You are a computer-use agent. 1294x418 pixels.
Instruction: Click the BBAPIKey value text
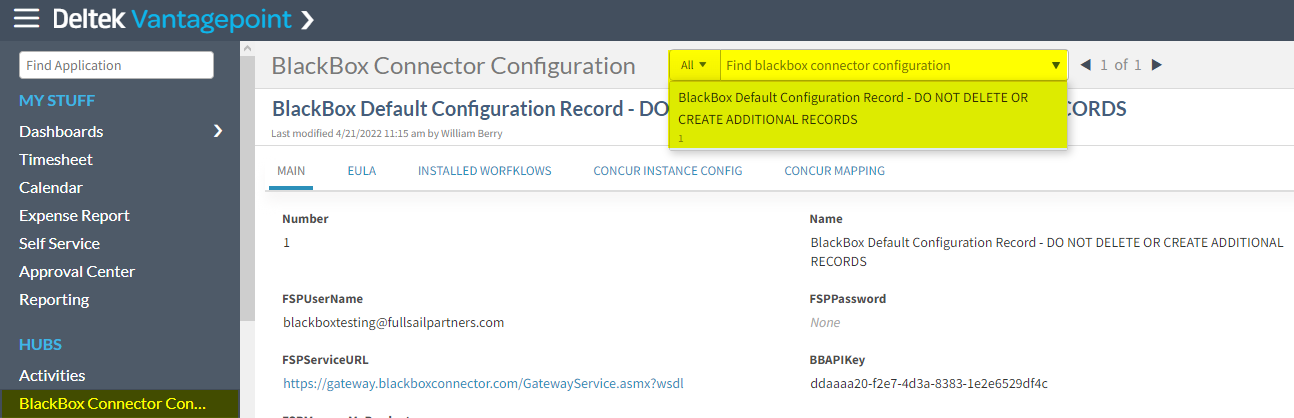[929, 383]
